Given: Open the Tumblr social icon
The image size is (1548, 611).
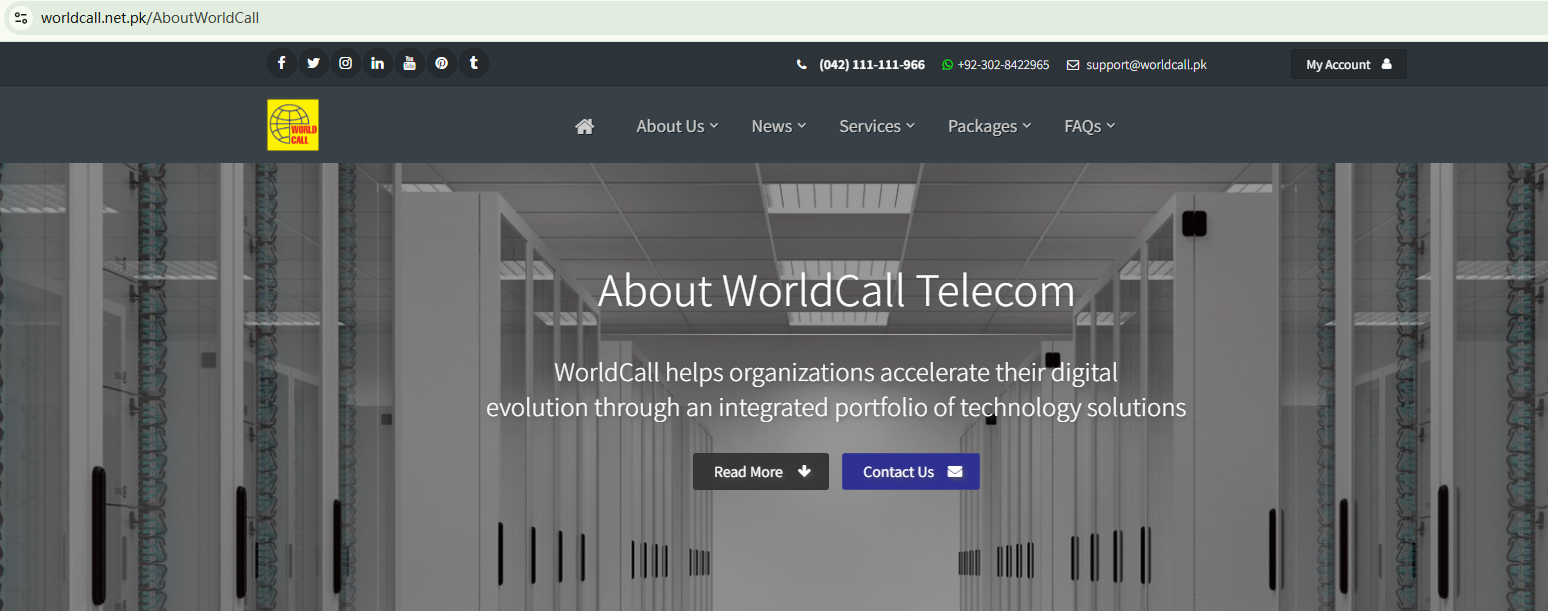Looking at the screenshot, I should click(x=473, y=64).
